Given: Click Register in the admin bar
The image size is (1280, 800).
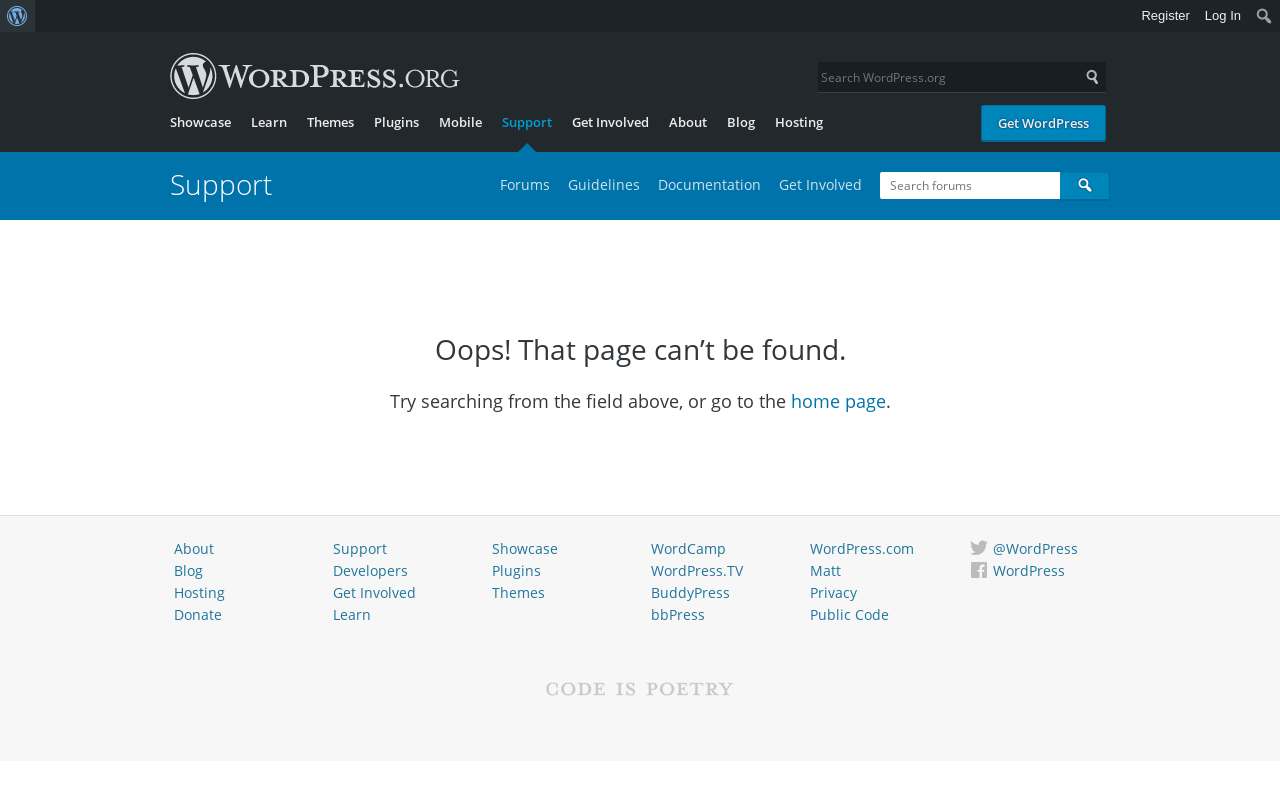Looking at the screenshot, I should click(x=1165, y=16).
